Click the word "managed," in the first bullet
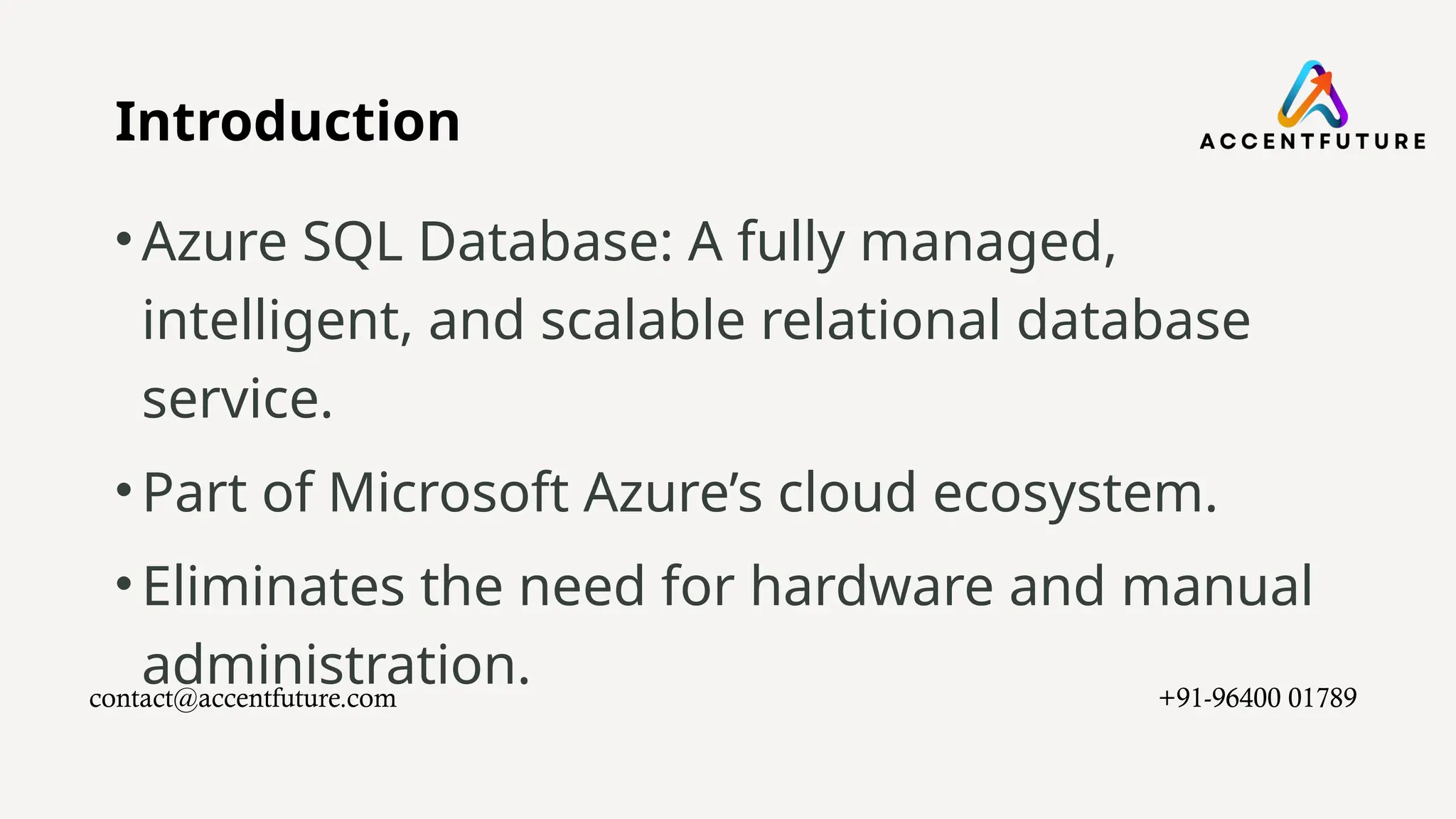Viewport: 1456px width, 819px height. (x=987, y=243)
